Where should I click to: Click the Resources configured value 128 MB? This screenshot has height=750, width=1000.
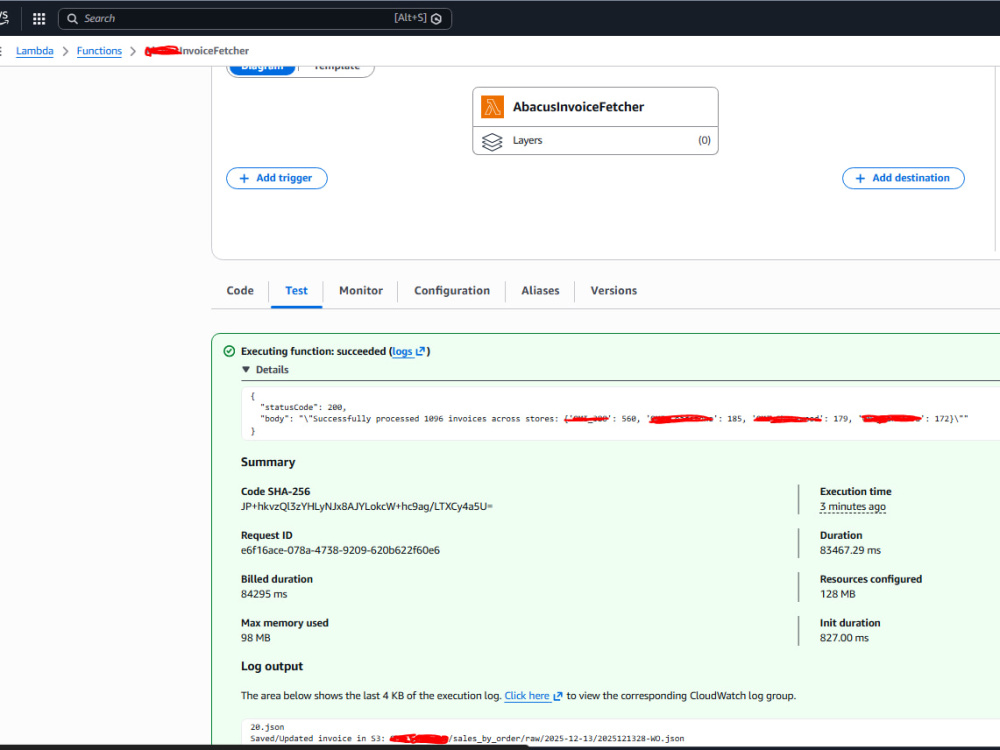[837, 594]
